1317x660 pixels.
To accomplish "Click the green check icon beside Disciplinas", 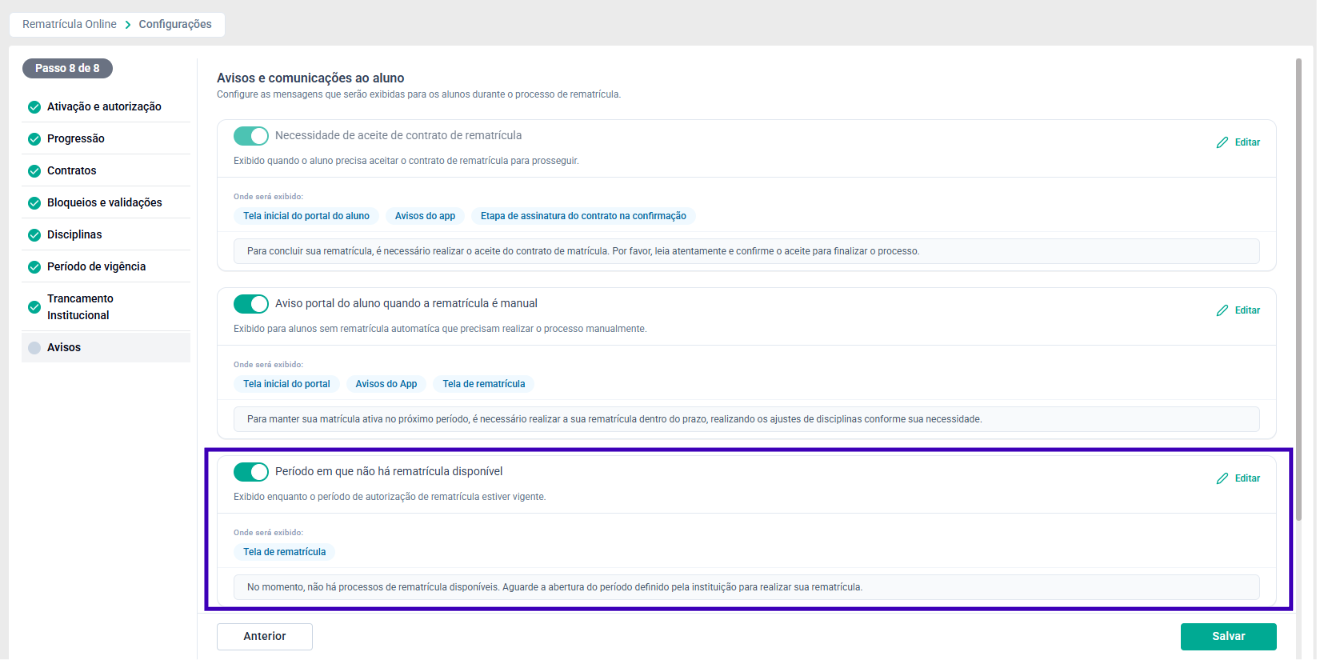I will (34, 235).
